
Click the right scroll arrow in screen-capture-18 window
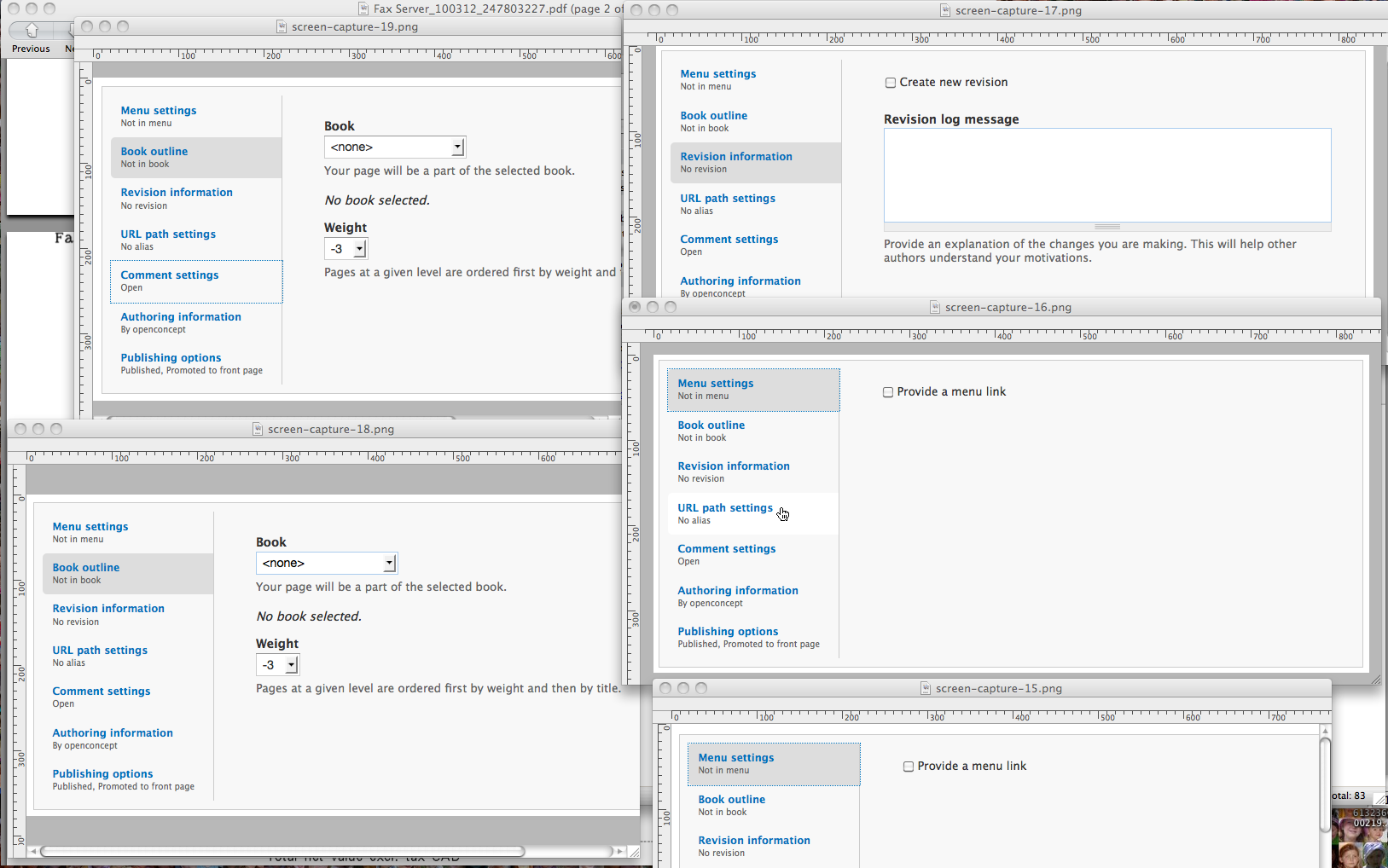pos(619,851)
